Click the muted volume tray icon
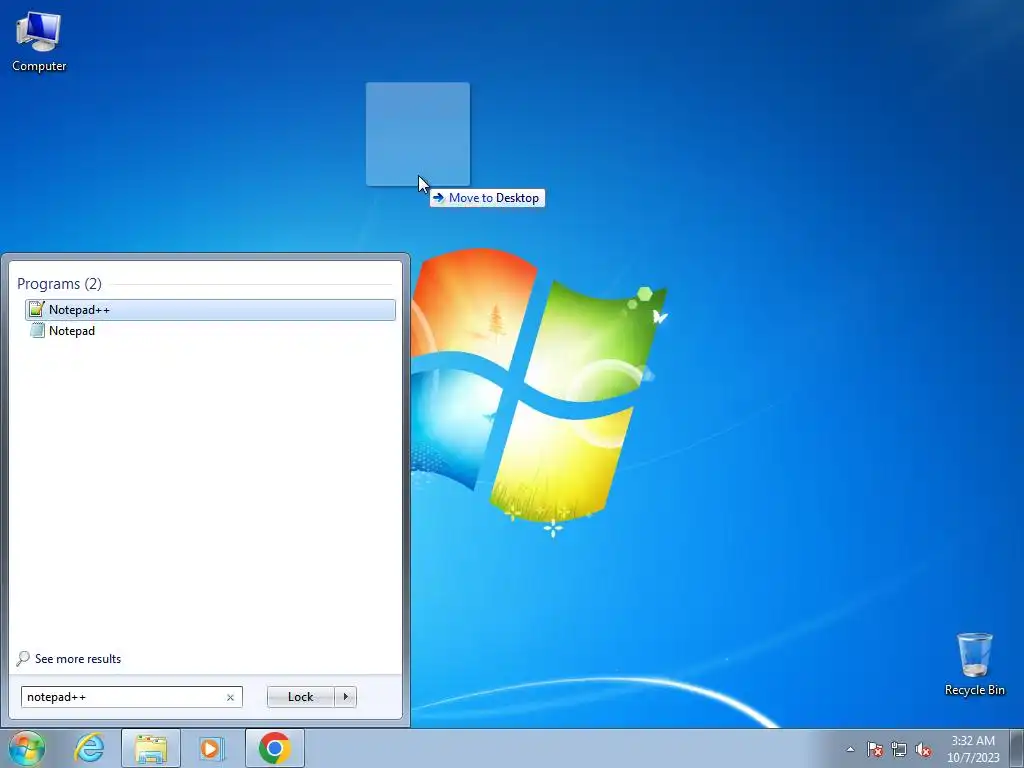Image resolution: width=1024 pixels, height=768 pixels. [x=923, y=749]
